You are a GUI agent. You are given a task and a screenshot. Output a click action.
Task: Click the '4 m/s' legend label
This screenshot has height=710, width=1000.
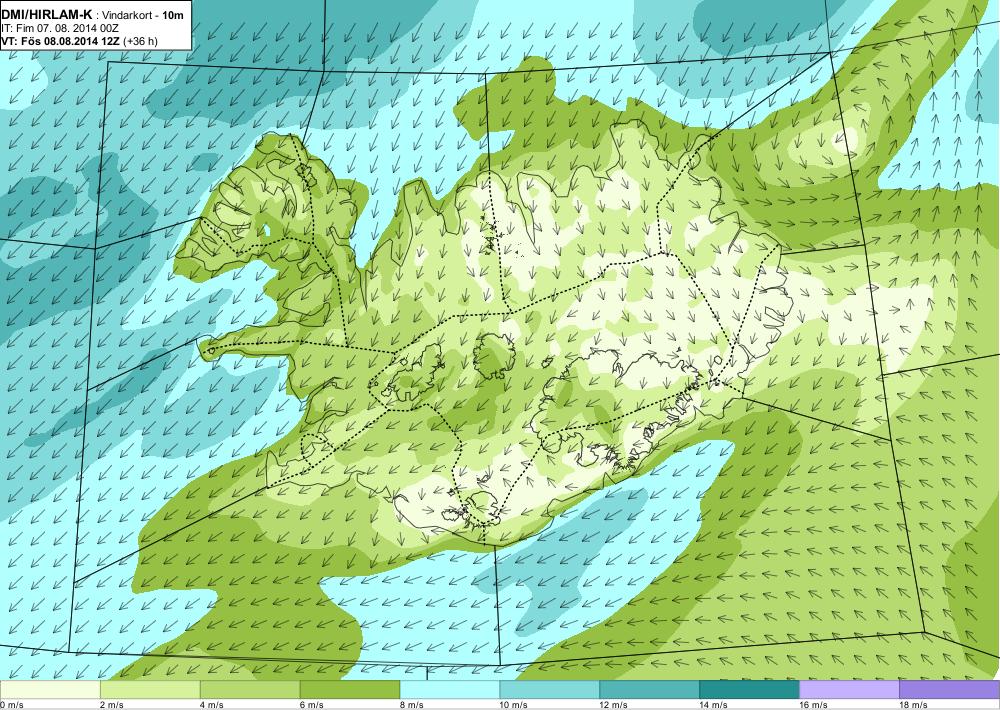(x=212, y=705)
